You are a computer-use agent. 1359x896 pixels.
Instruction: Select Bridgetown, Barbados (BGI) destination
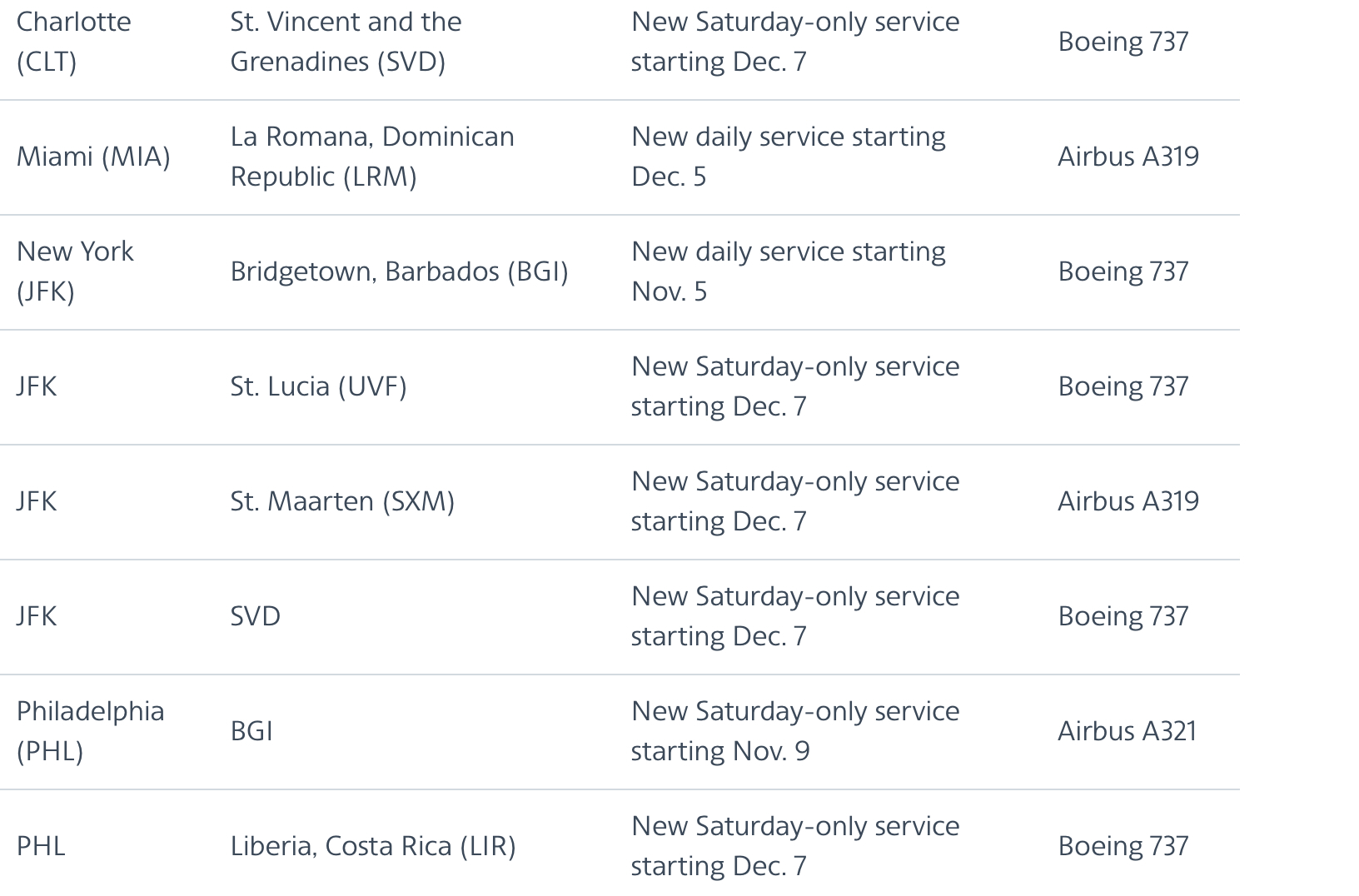pyautogui.click(x=400, y=271)
